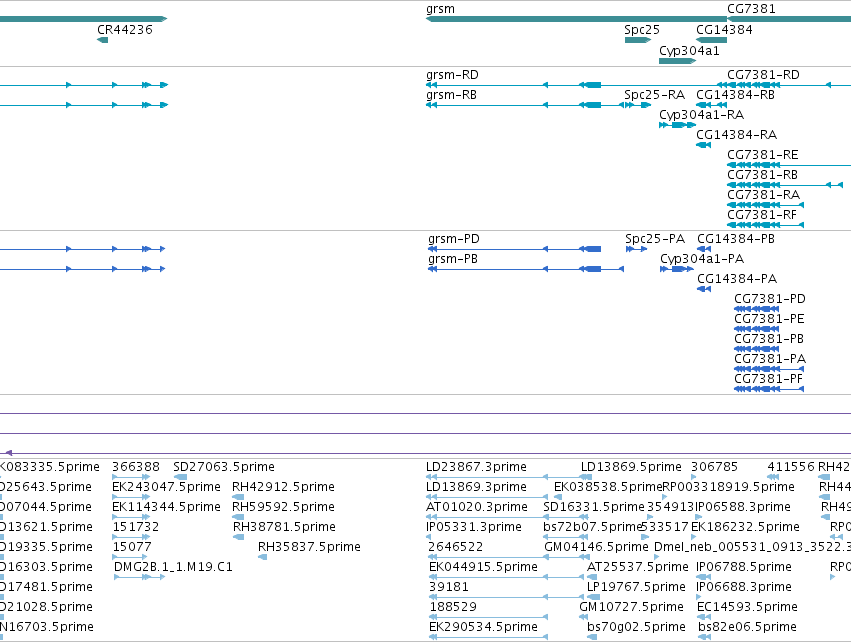Open the Spc25-PA protein label
Screen dimensions: 851x642
click(x=655, y=239)
